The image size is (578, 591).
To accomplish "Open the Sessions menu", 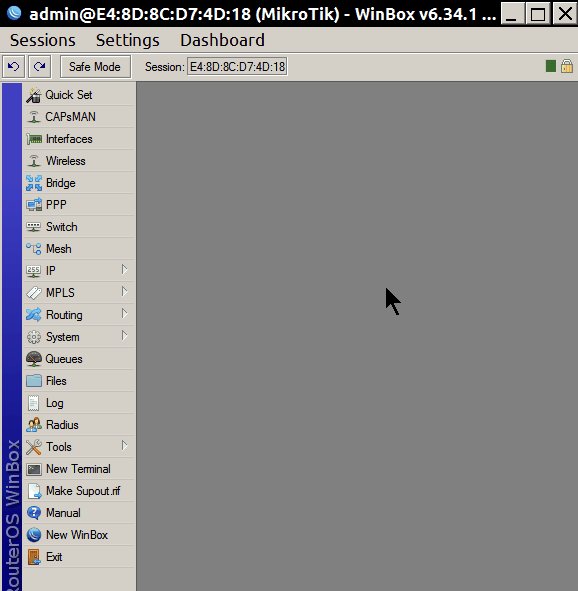I will click(x=43, y=40).
